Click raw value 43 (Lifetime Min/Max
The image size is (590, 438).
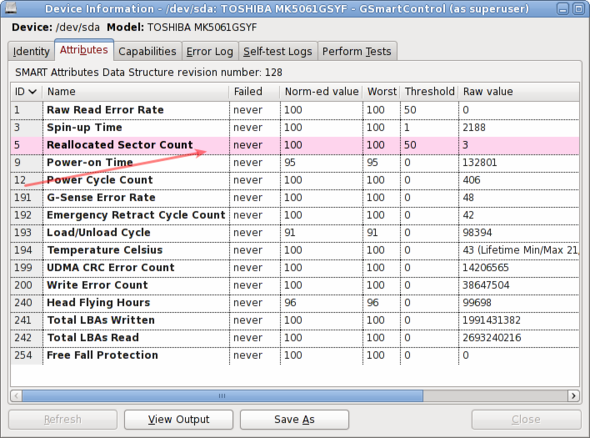pos(520,250)
